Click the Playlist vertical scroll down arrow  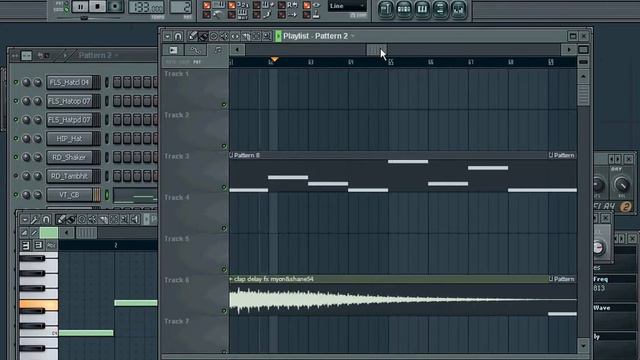[583, 346]
